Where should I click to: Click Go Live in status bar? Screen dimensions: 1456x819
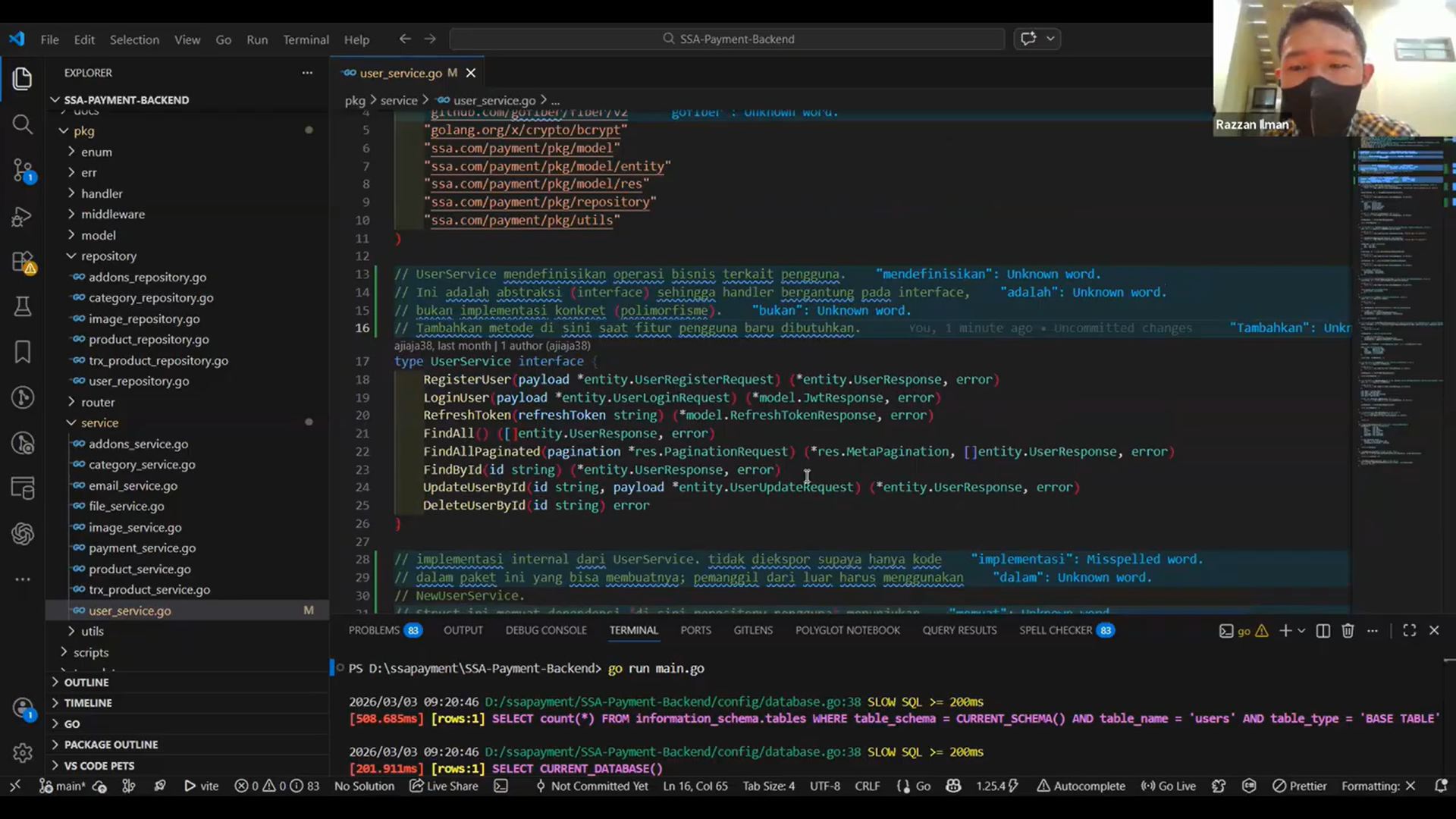click(1169, 786)
